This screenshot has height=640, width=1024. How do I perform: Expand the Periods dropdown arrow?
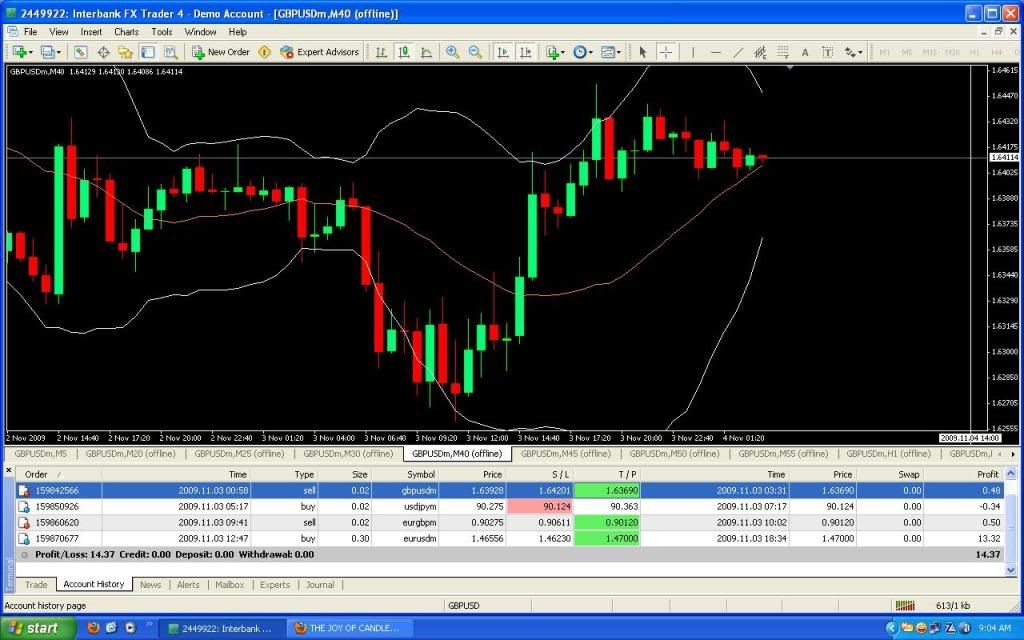click(x=591, y=52)
